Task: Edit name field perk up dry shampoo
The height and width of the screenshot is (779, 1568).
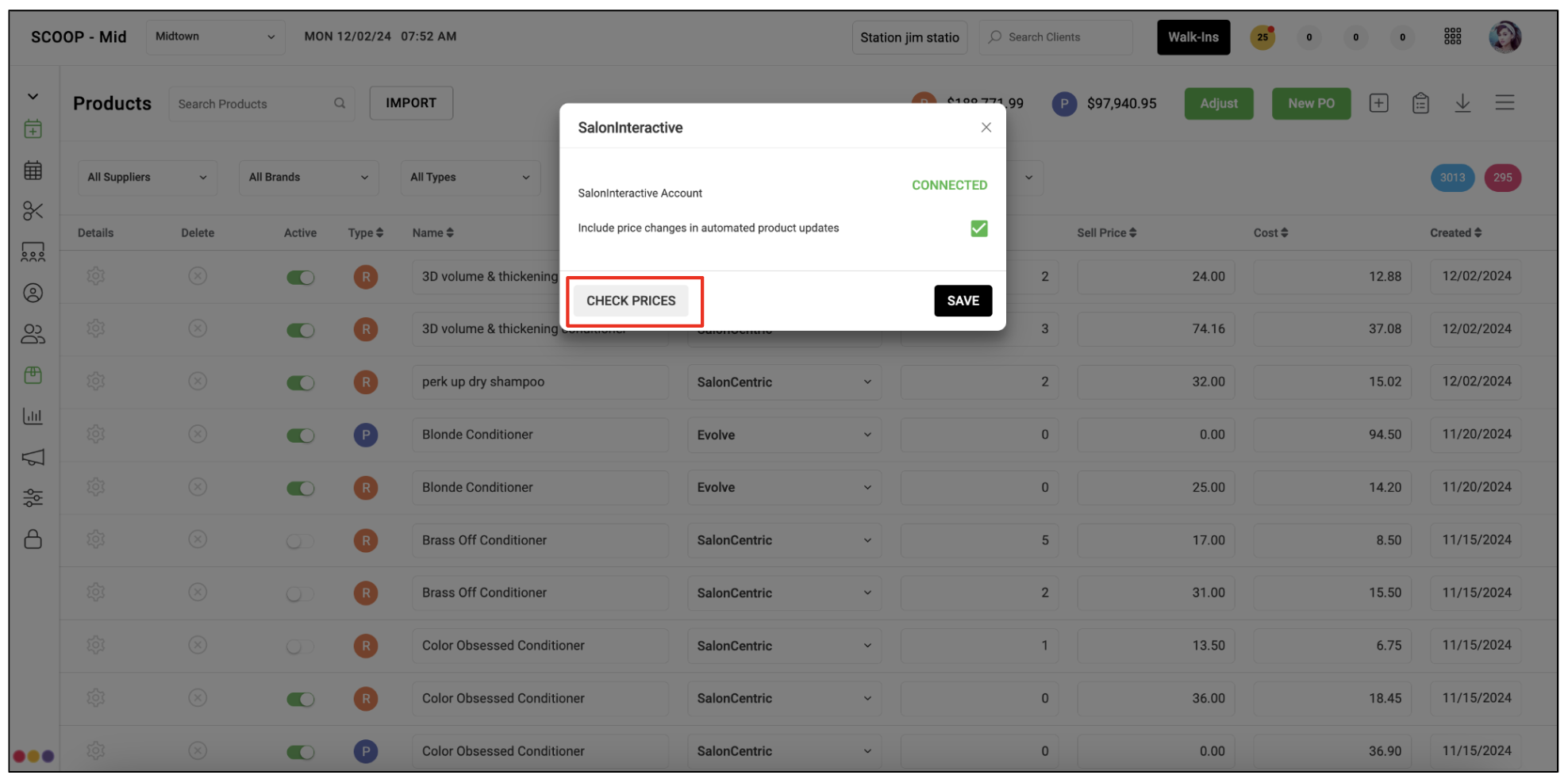Action: pos(540,382)
